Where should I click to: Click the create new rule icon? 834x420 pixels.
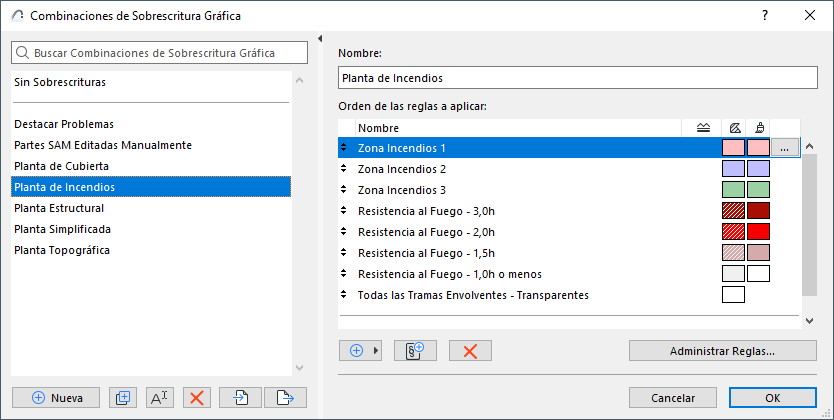click(x=416, y=350)
